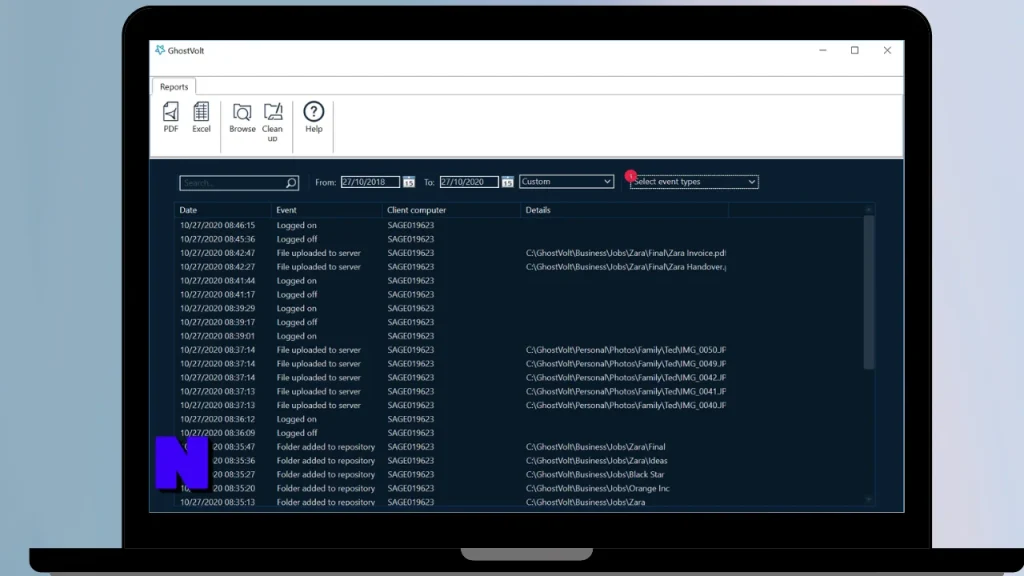Select the Logged on row at 08:36:12
The image size is (1024, 576).
tap(519, 419)
